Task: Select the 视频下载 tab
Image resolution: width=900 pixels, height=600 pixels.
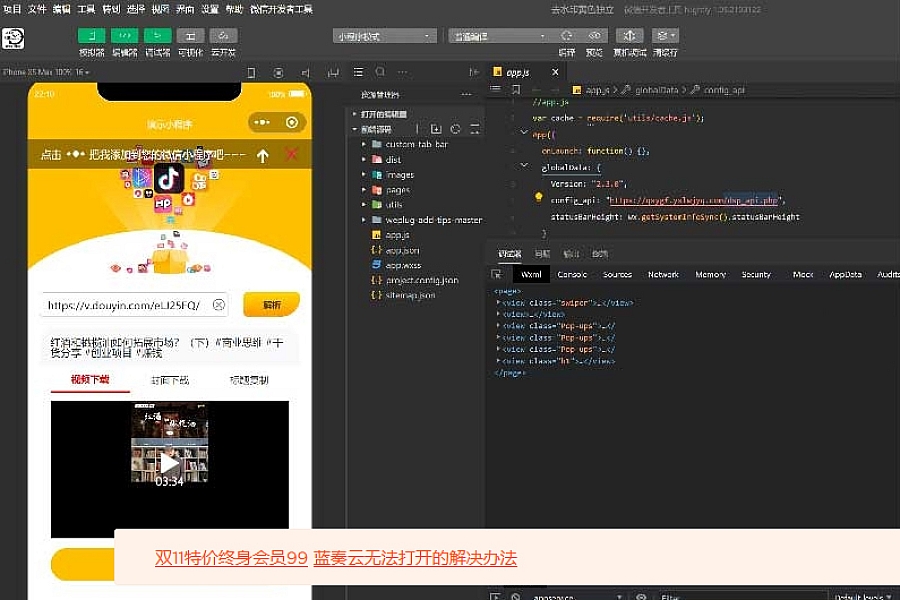Action: 90,380
